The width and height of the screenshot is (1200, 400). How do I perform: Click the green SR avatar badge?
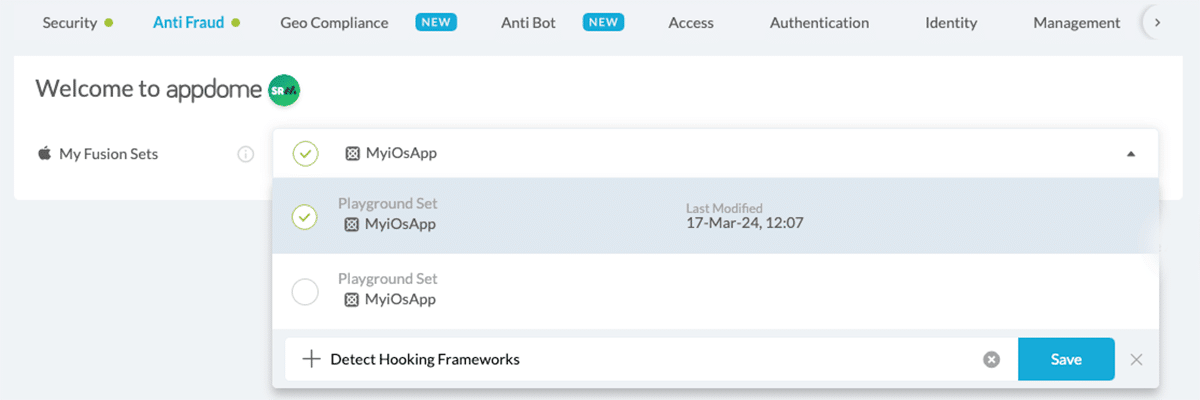point(284,89)
